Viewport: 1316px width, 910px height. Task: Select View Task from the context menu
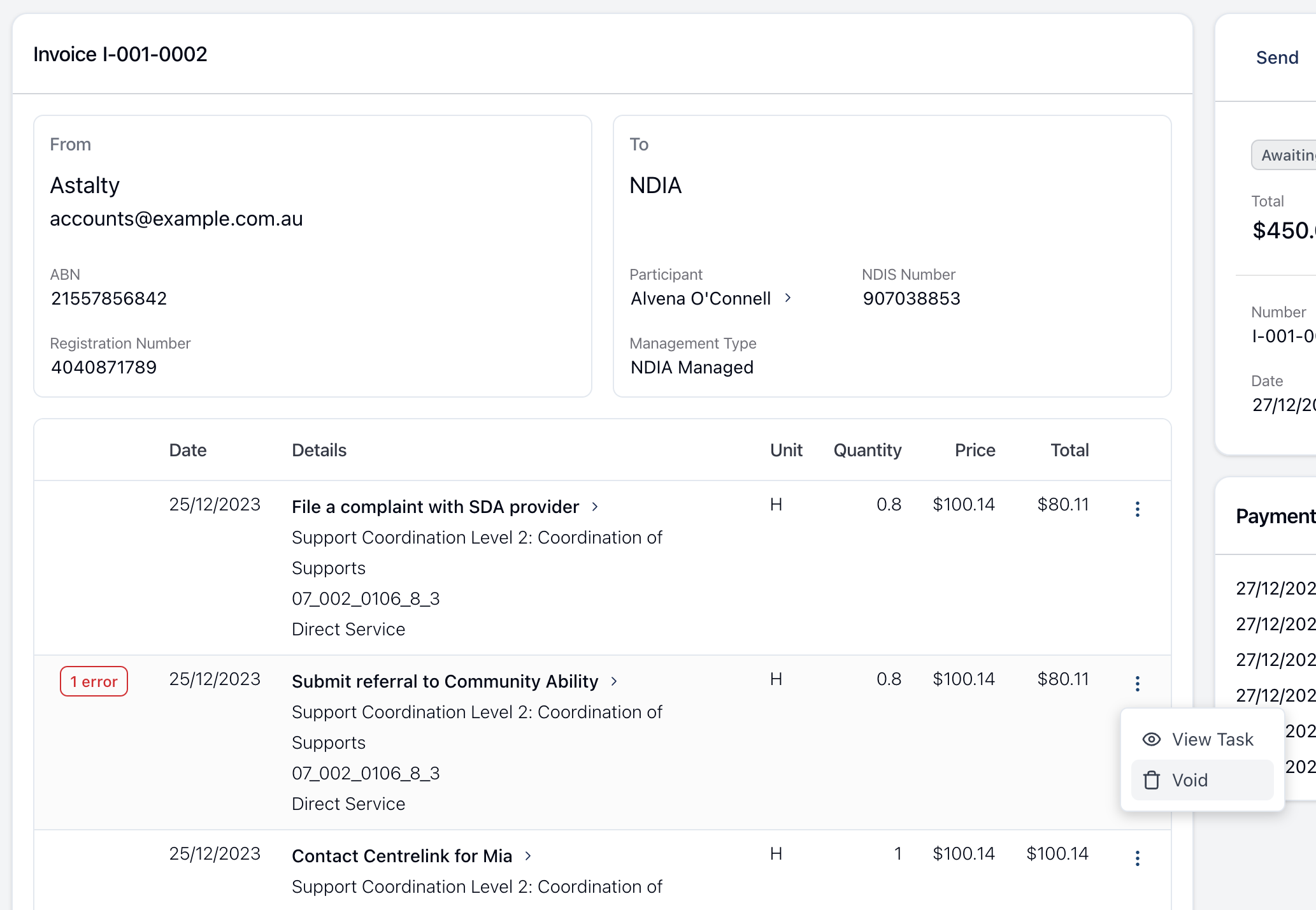tap(1202, 739)
